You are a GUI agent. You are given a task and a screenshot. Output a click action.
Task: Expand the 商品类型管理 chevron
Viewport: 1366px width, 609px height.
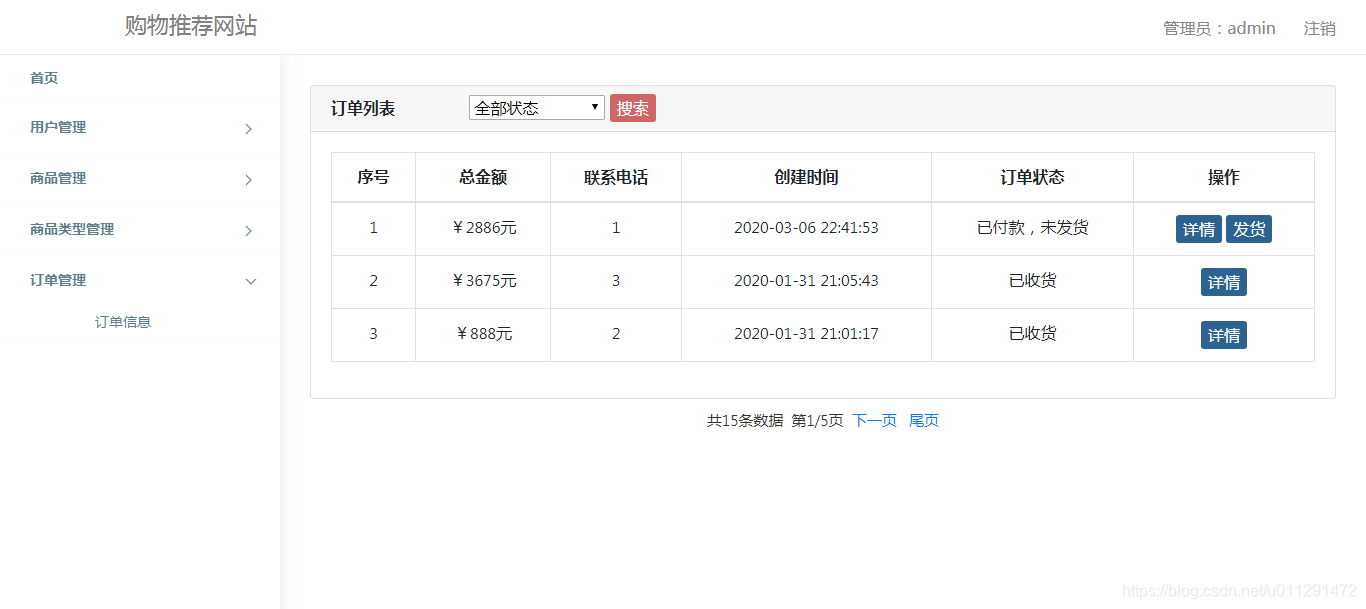pos(249,231)
